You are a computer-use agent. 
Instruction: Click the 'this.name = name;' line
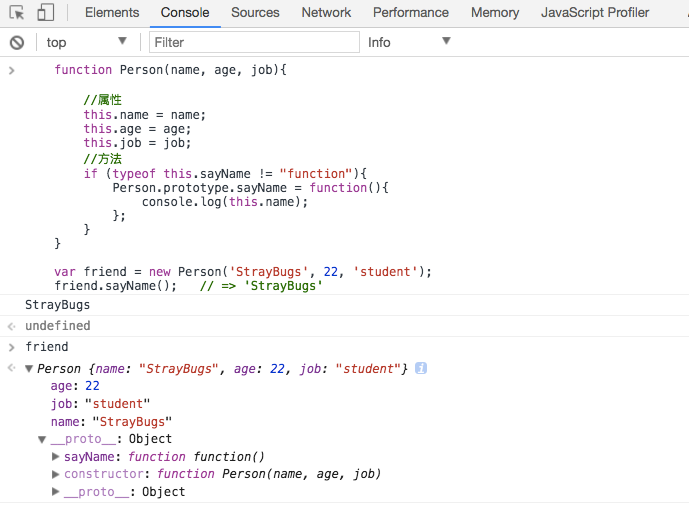point(145,115)
